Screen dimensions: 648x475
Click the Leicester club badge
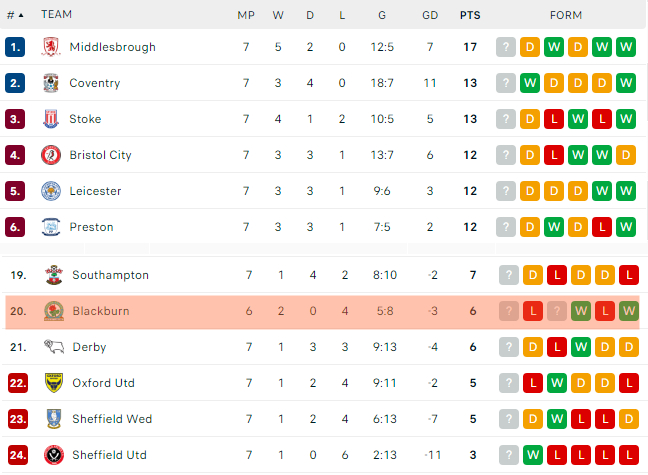(x=51, y=191)
